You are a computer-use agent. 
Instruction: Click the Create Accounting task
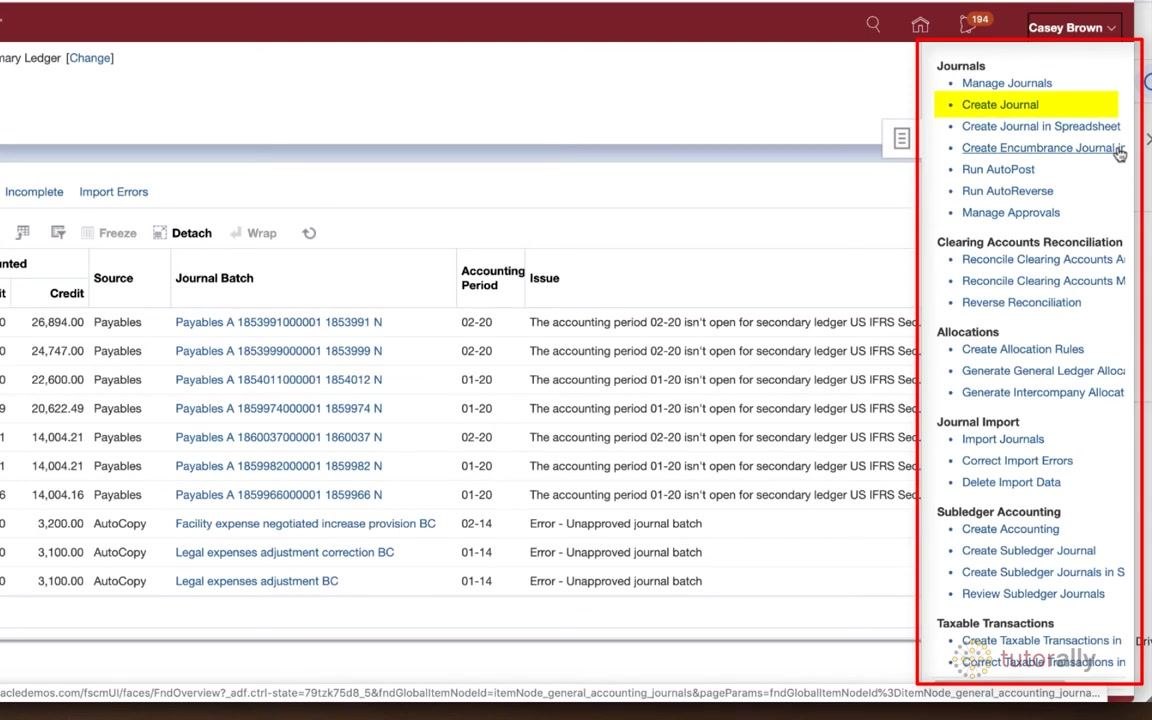pyautogui.click(x=1010, y=529)
